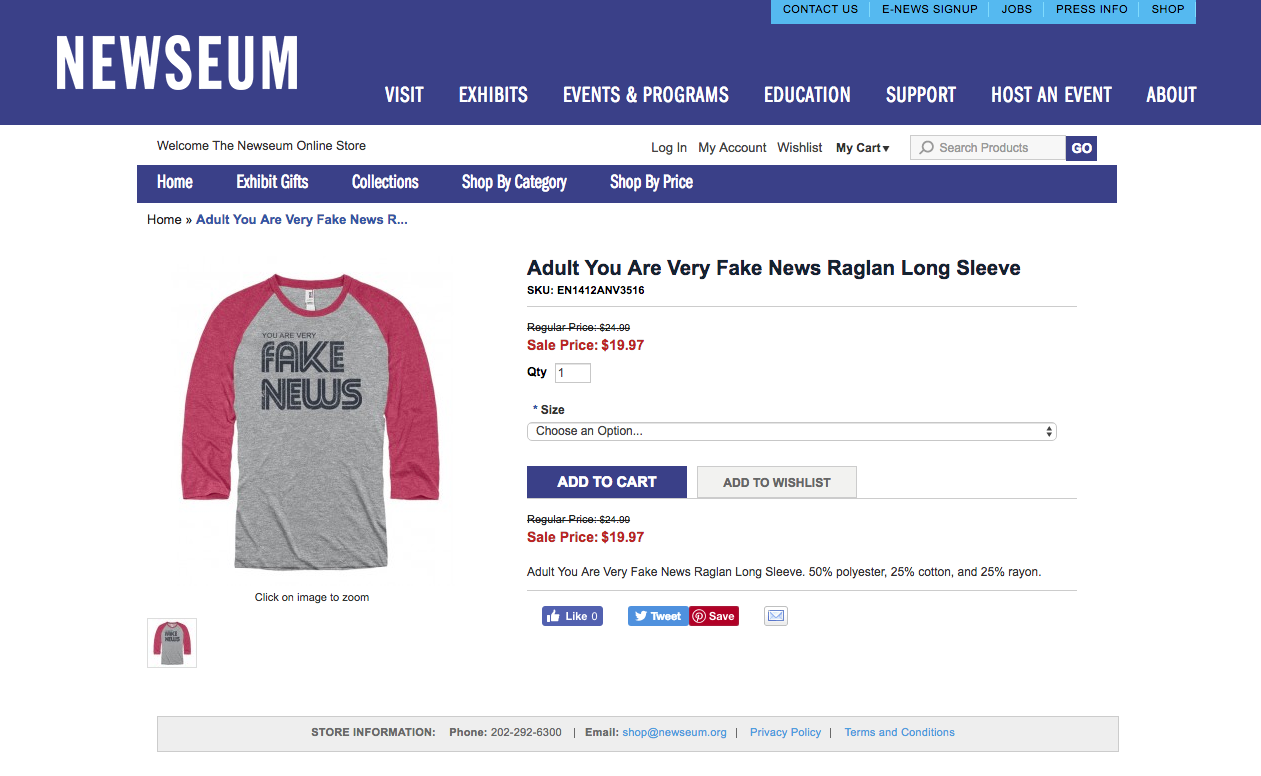Screen dimensions: 1261x776
Task: Click the email share envelope icon
Action: [x=776, y=616]
